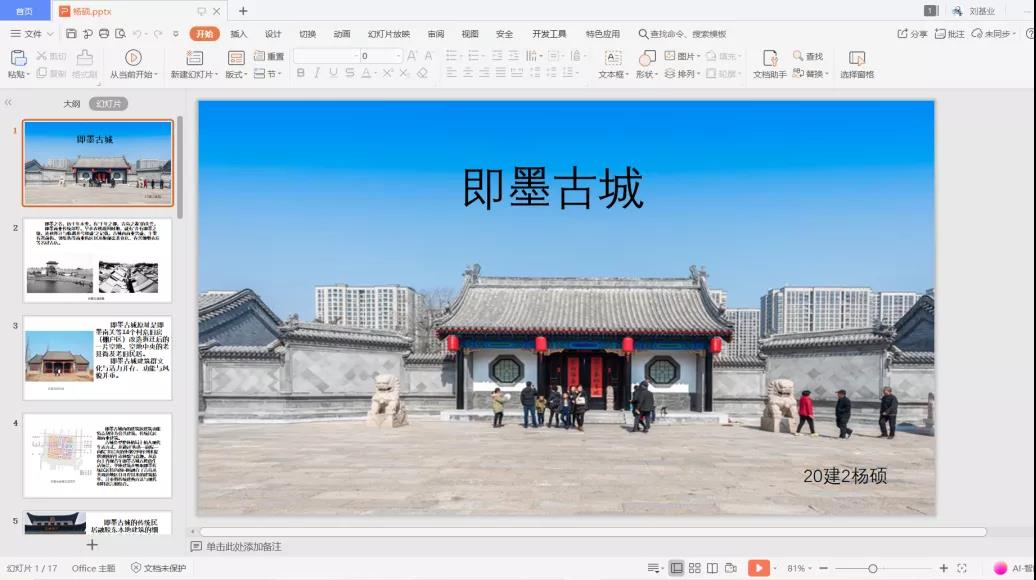Image resolution: width=1036 pixels, height=580 pixels.
Task: Switch sidebar to Outline (大纲) view
Action: [72, 104]
